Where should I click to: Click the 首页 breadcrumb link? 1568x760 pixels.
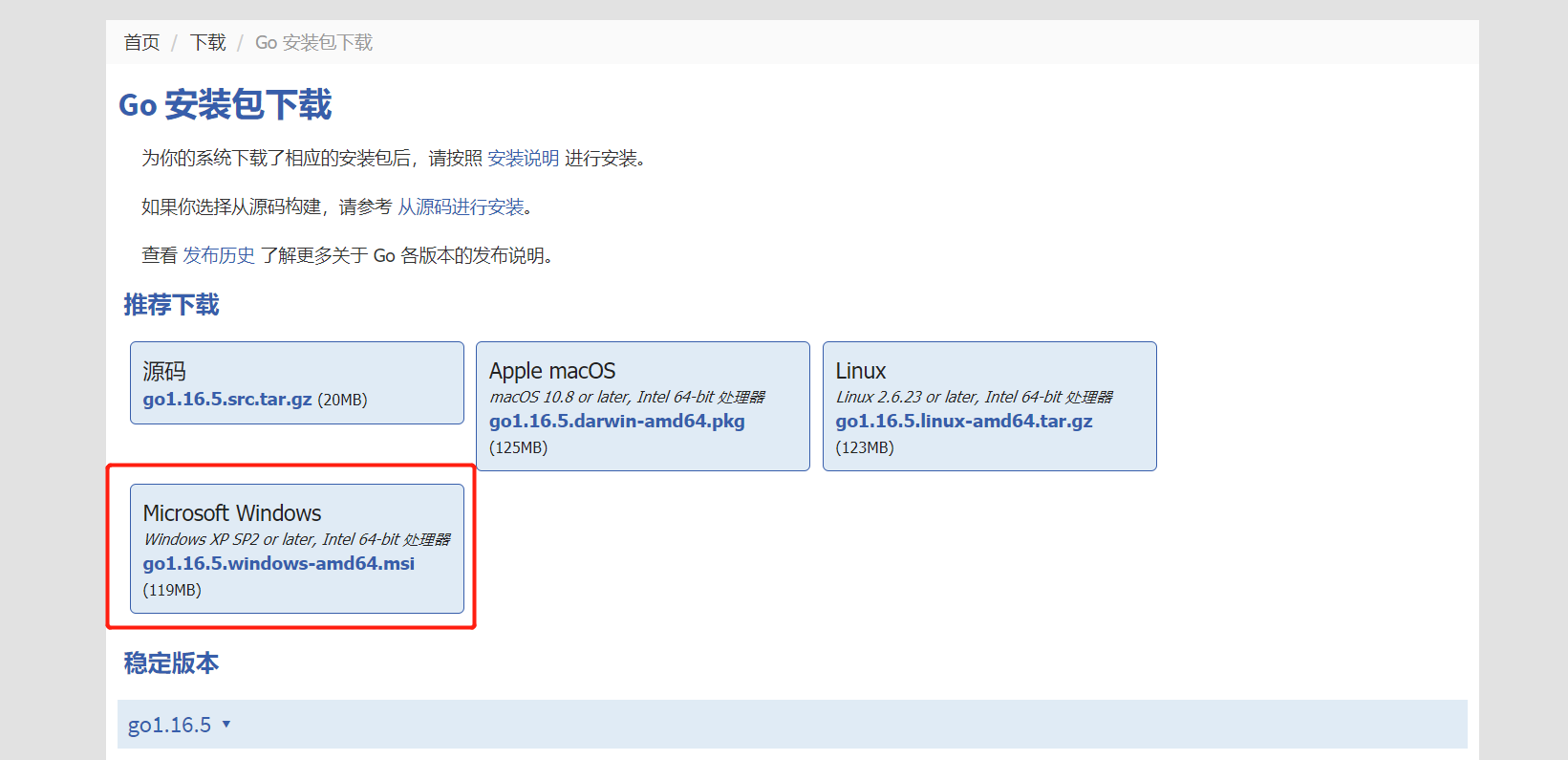click(x=141, y=42)
